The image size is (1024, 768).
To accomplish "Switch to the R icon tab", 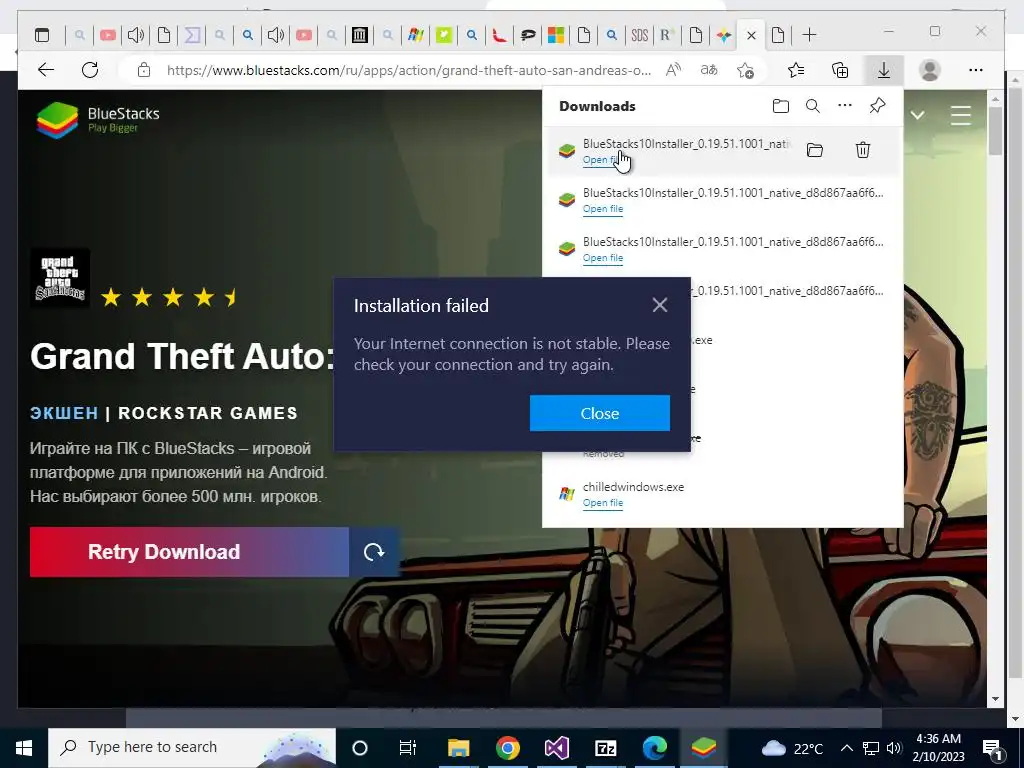I will (667, 35).
